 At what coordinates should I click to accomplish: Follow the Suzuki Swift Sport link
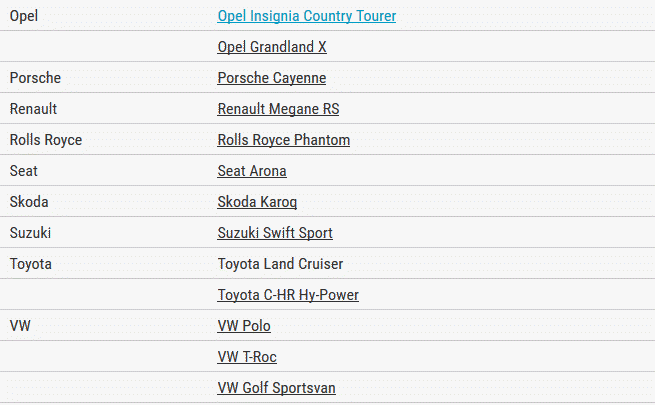[x=275, y=233]
